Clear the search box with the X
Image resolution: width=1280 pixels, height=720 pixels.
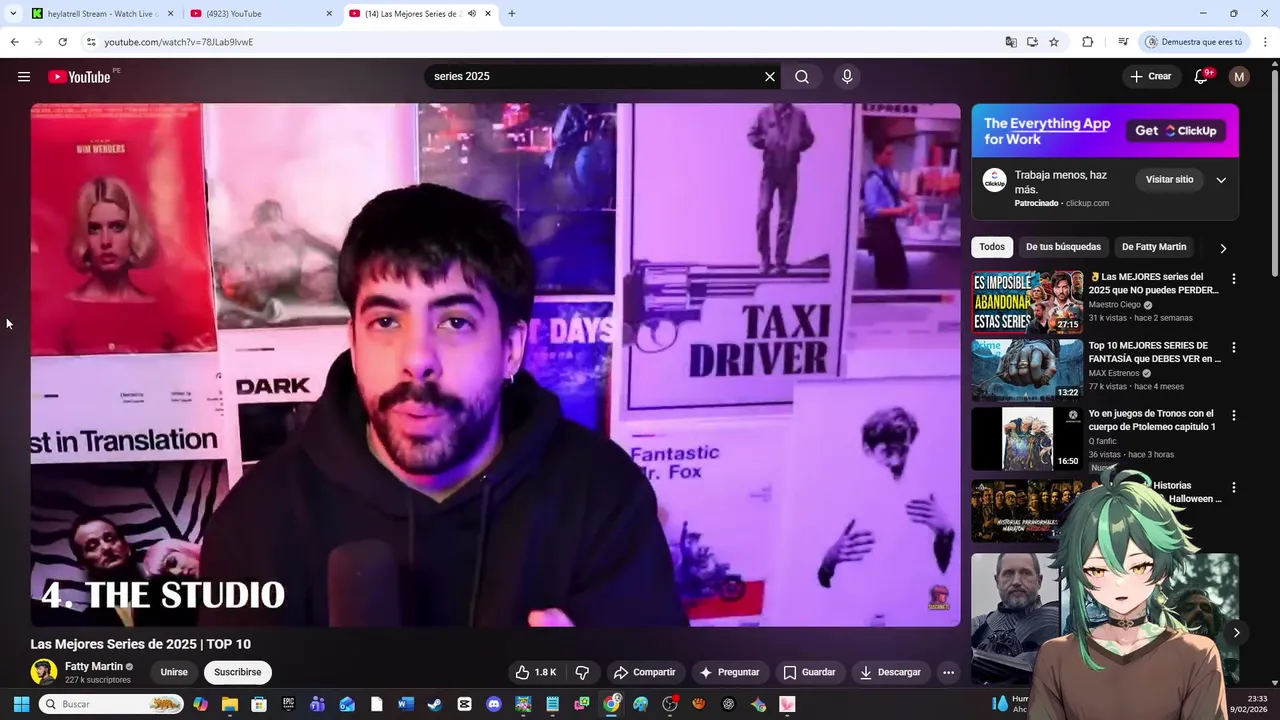tap(770, 77)
